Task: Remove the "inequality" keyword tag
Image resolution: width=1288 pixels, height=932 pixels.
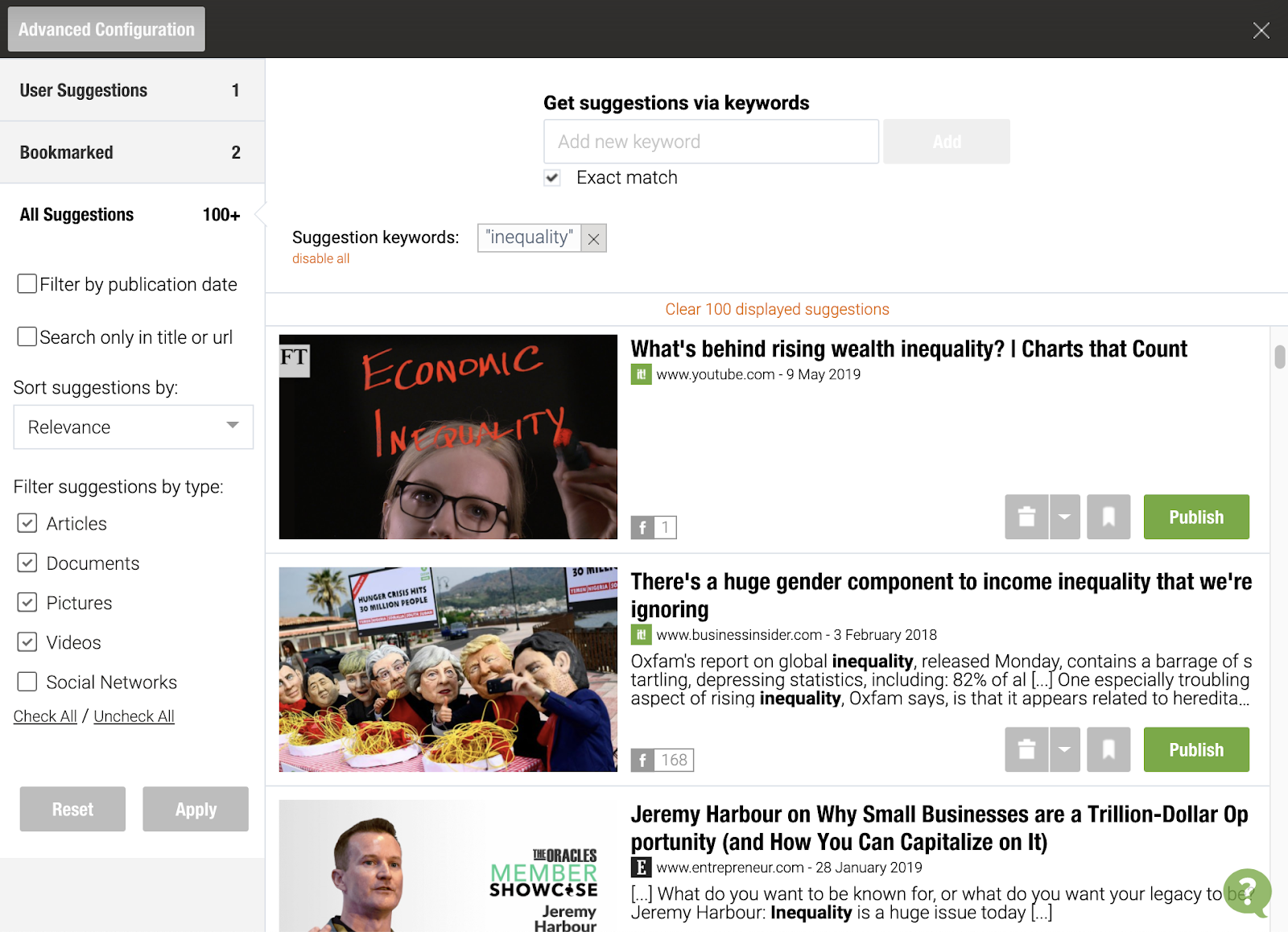Action: [594, 238]
